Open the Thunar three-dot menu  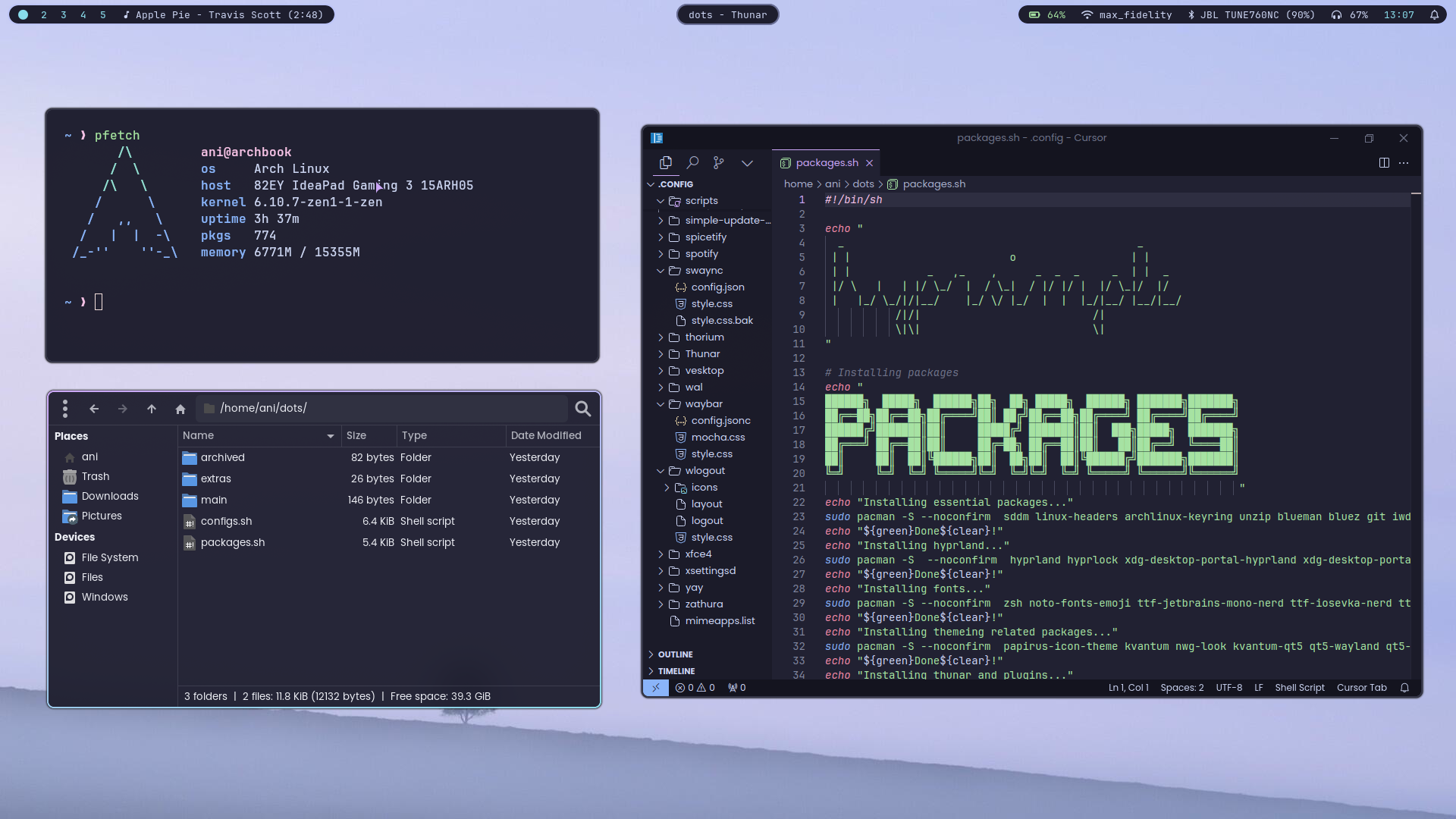coord(65,409)
